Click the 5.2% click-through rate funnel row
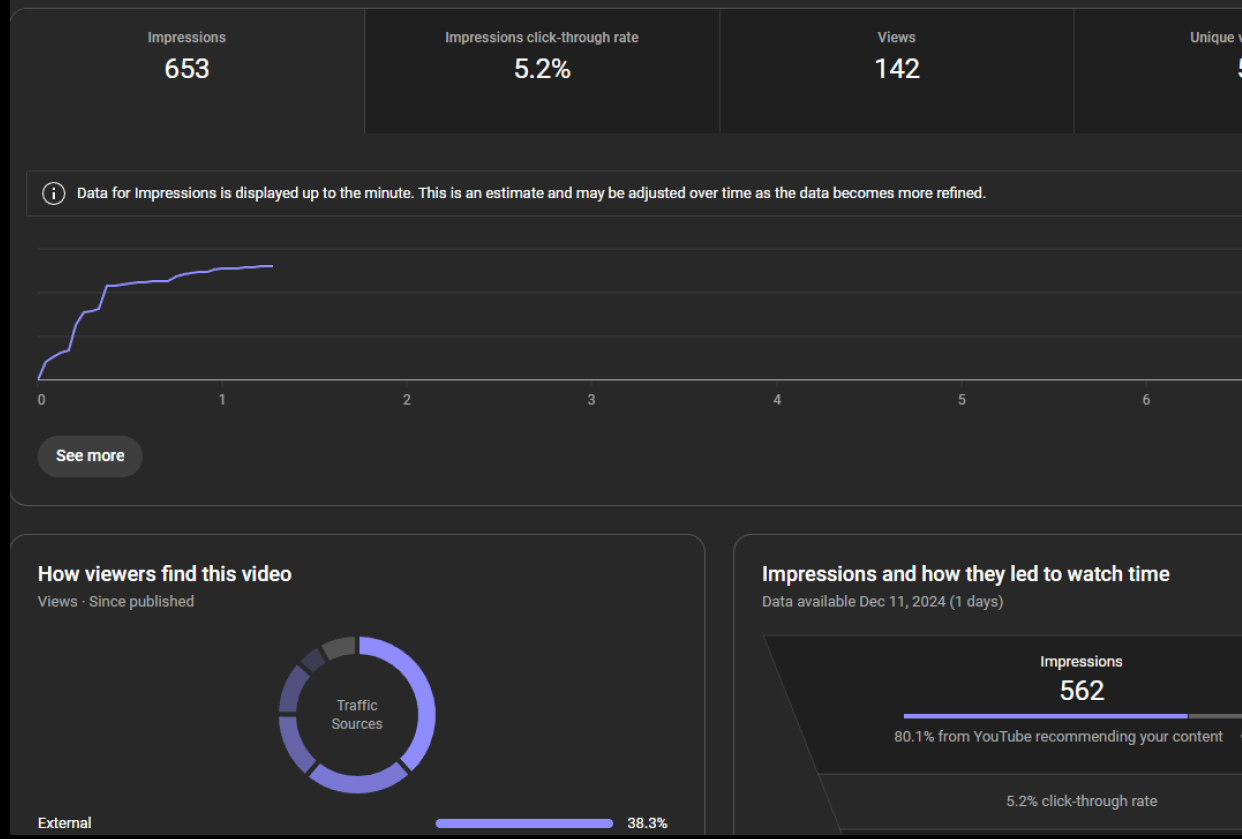 [1081, 801]
